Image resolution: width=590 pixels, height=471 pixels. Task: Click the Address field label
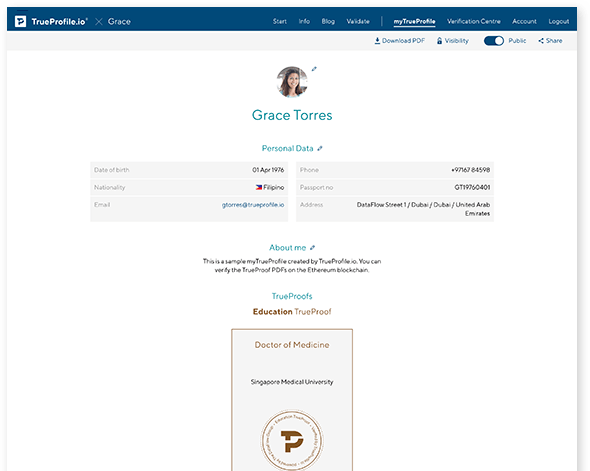coord(312,205)
